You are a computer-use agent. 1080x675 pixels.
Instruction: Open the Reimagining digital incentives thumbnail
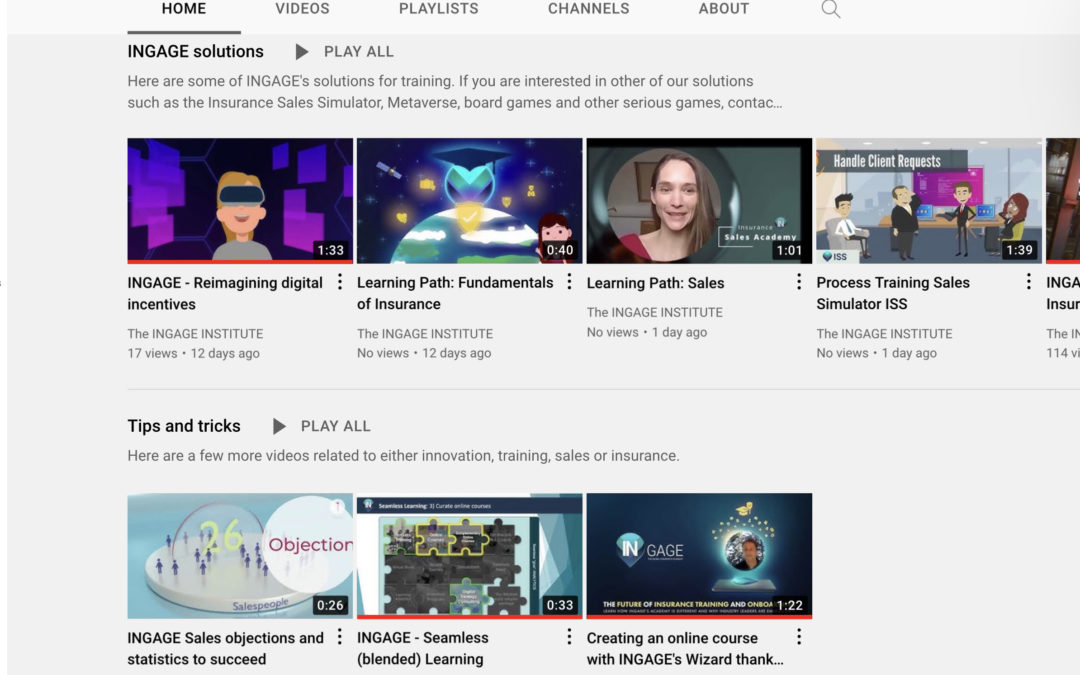[x=239, y=199]
